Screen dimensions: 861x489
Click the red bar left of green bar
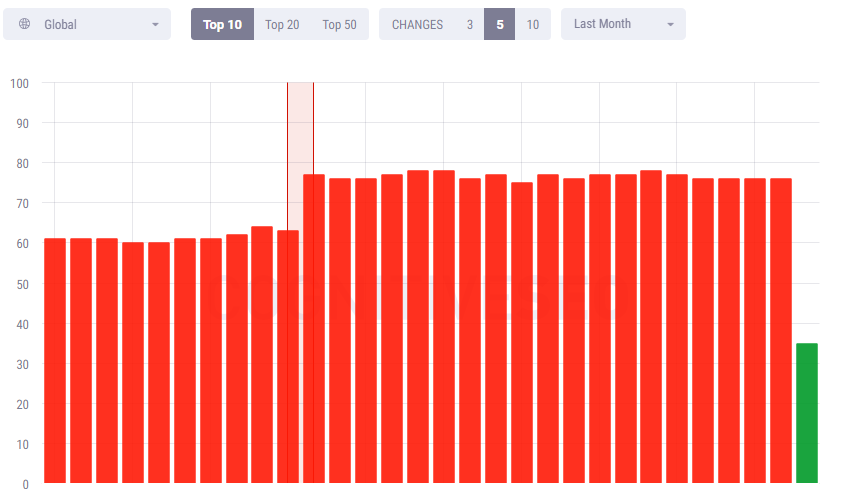click(x=781, y=330)
